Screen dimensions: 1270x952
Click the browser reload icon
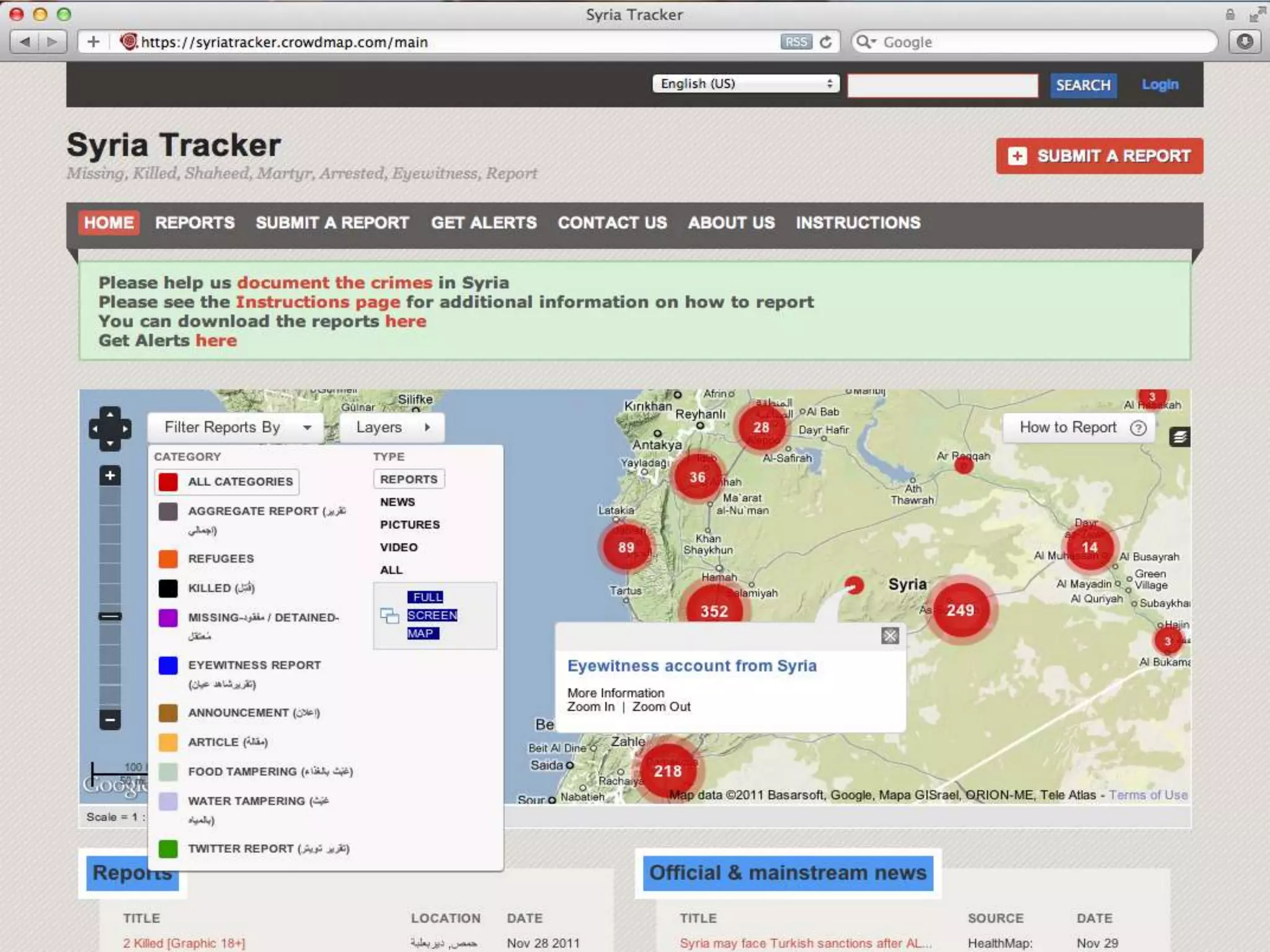tap(826, 42)
